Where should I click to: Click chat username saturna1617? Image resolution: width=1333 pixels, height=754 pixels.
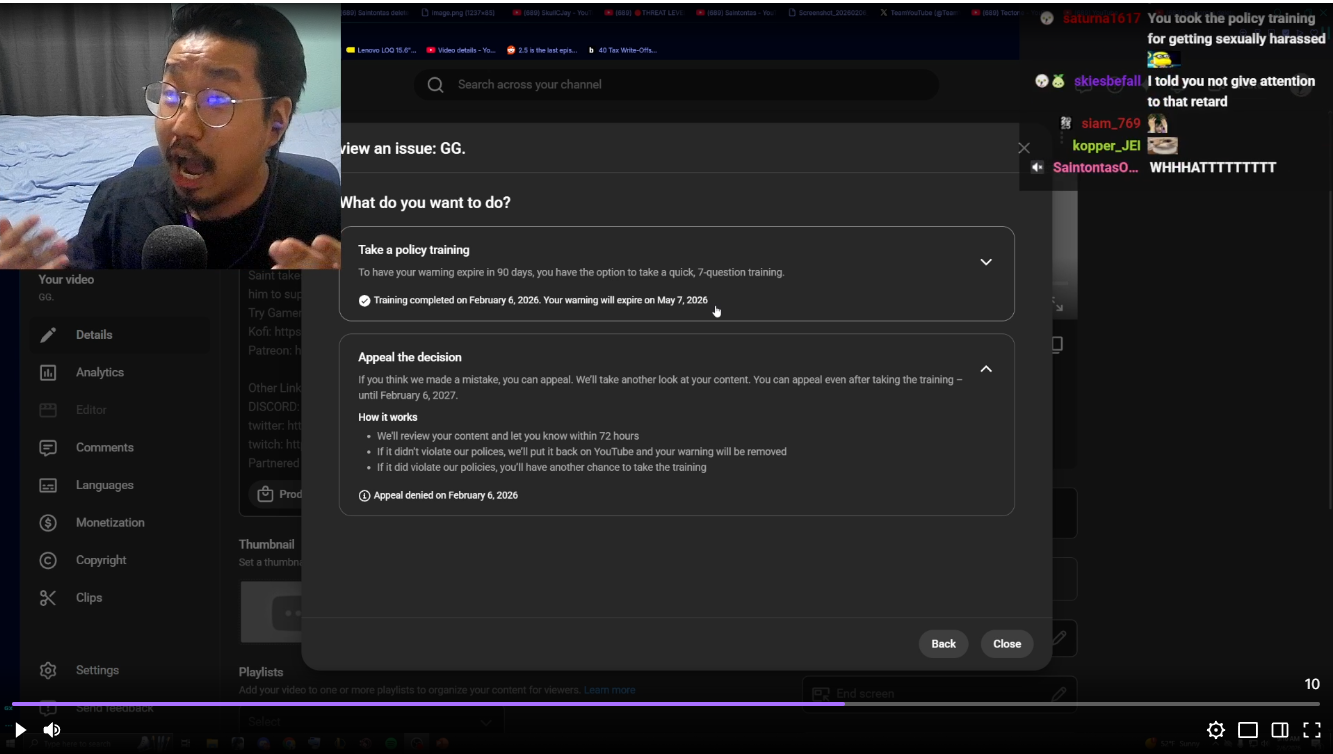pos(1101,18)
